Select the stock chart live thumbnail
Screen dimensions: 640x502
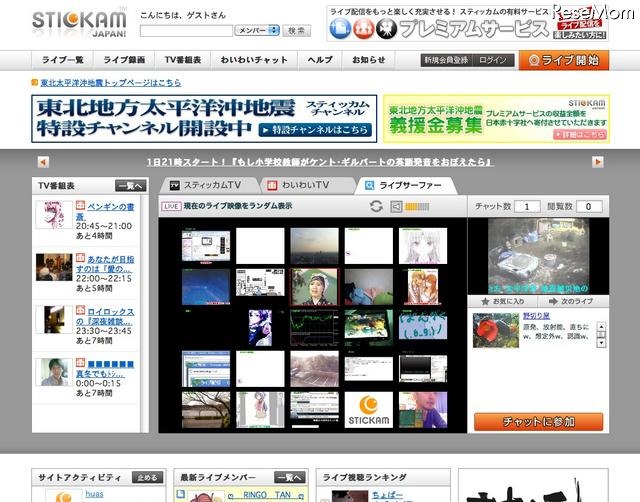(x=314, y=328)
